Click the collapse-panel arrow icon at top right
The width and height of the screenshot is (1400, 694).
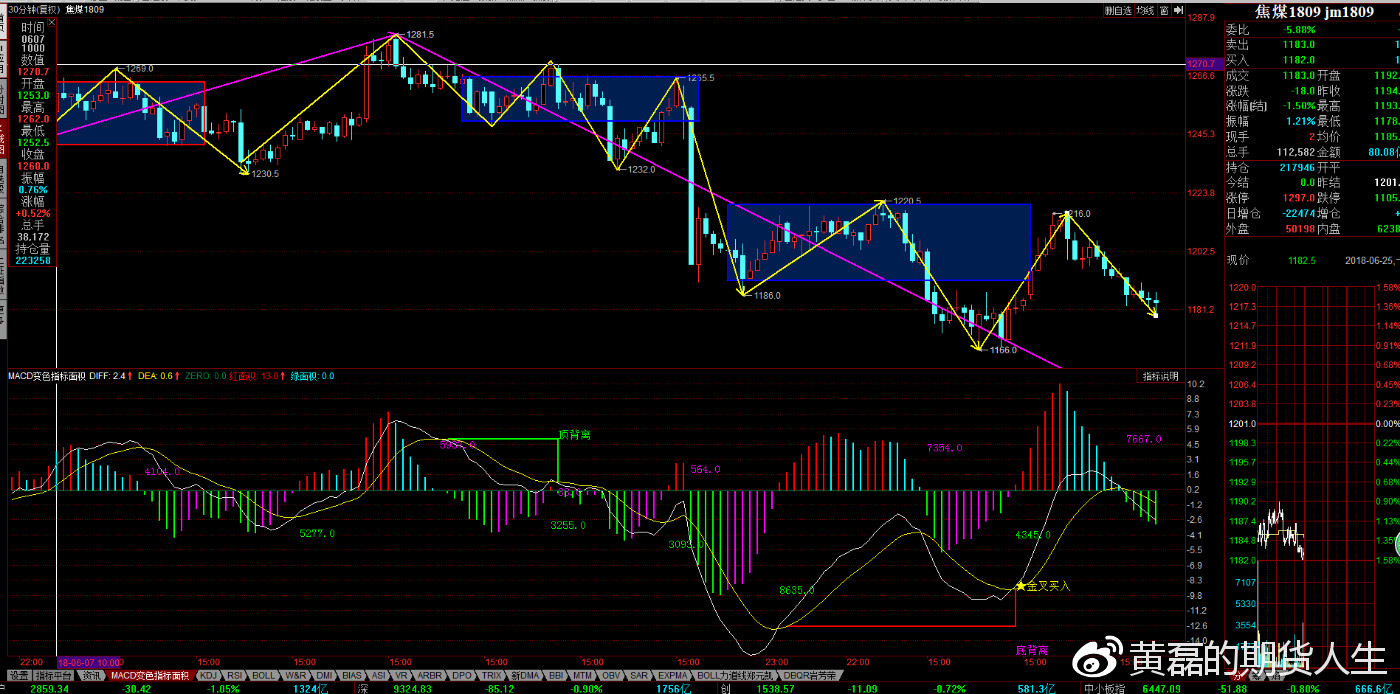point(1177,10)
